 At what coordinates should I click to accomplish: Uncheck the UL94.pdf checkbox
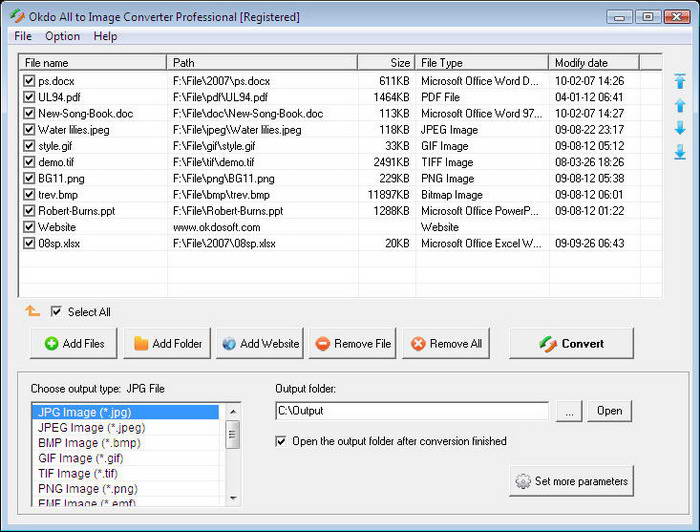pos(29,97)
